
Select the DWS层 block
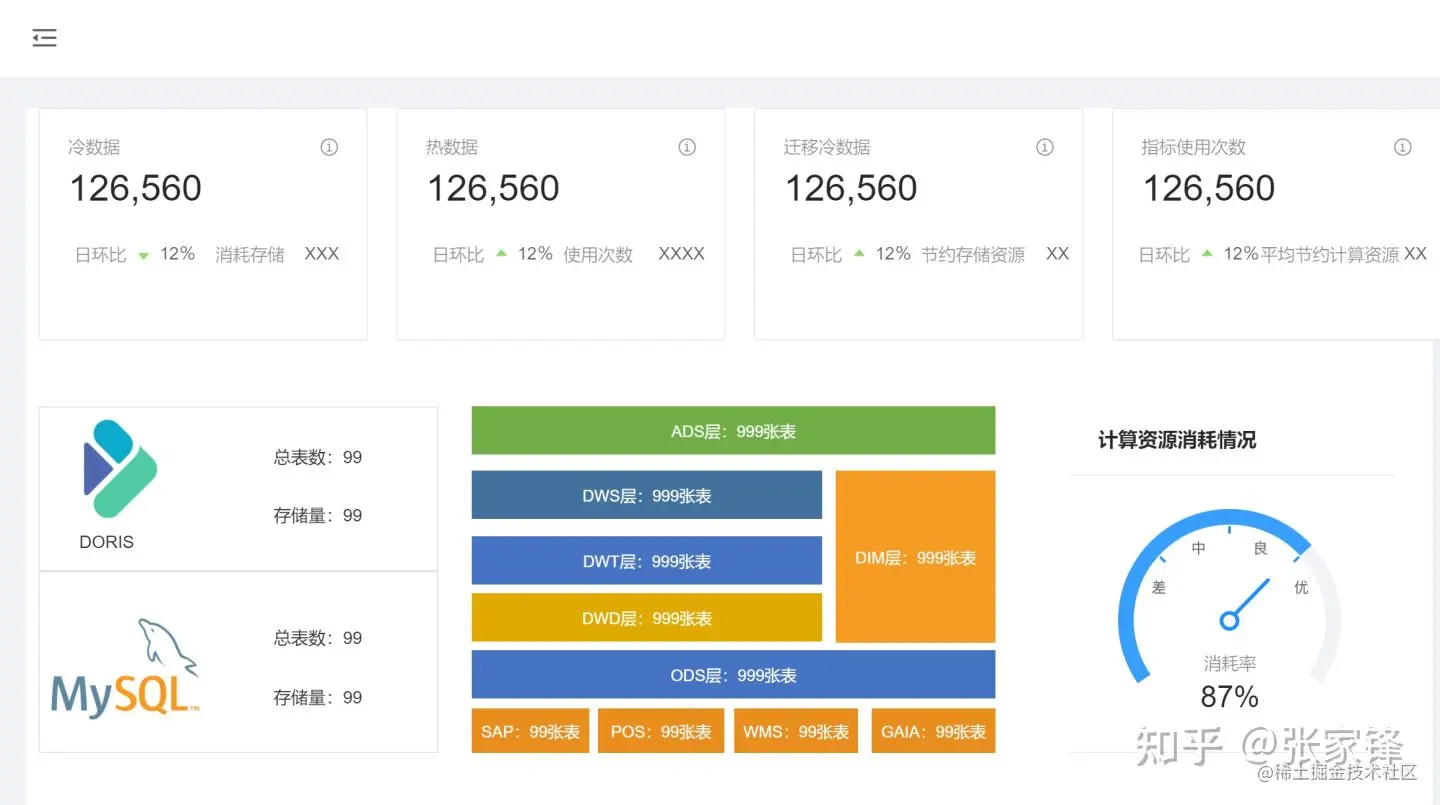pyautogui.click(x=647, y=495)
